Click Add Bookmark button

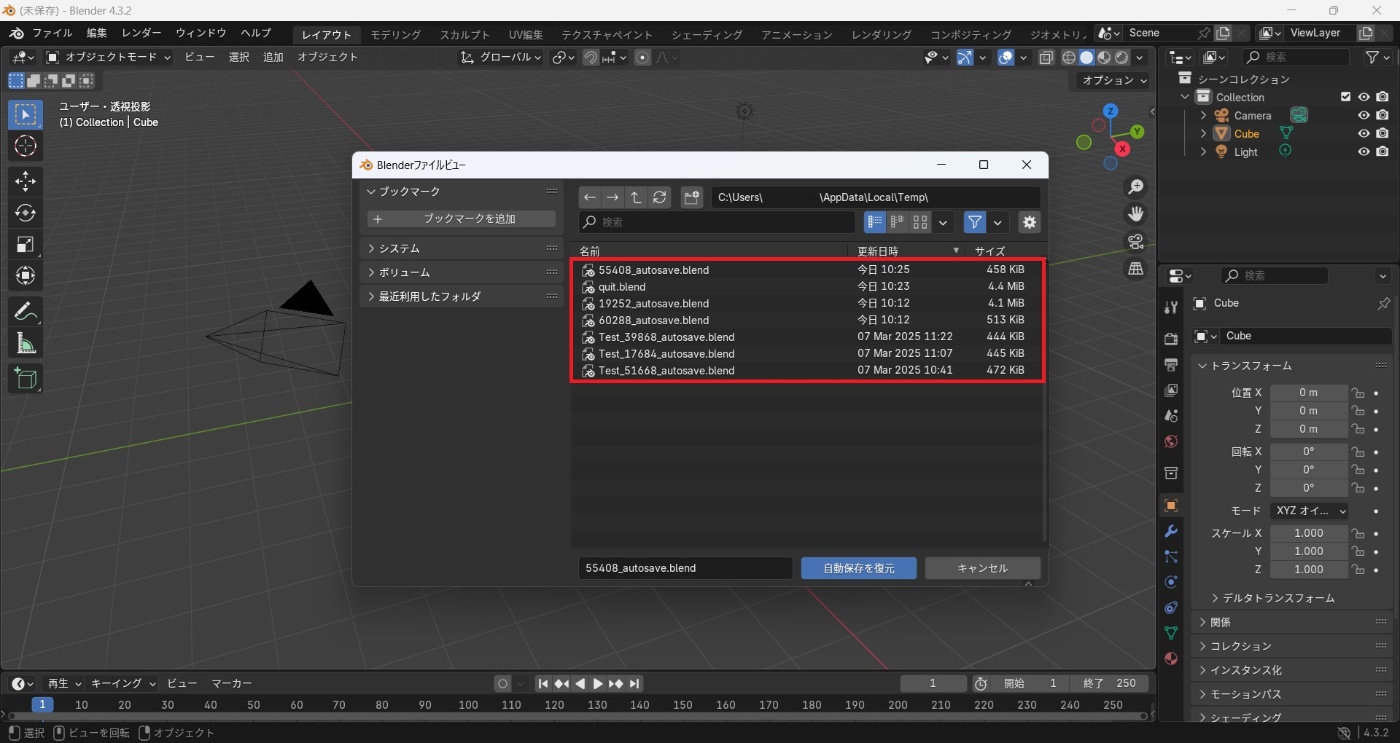462,219
